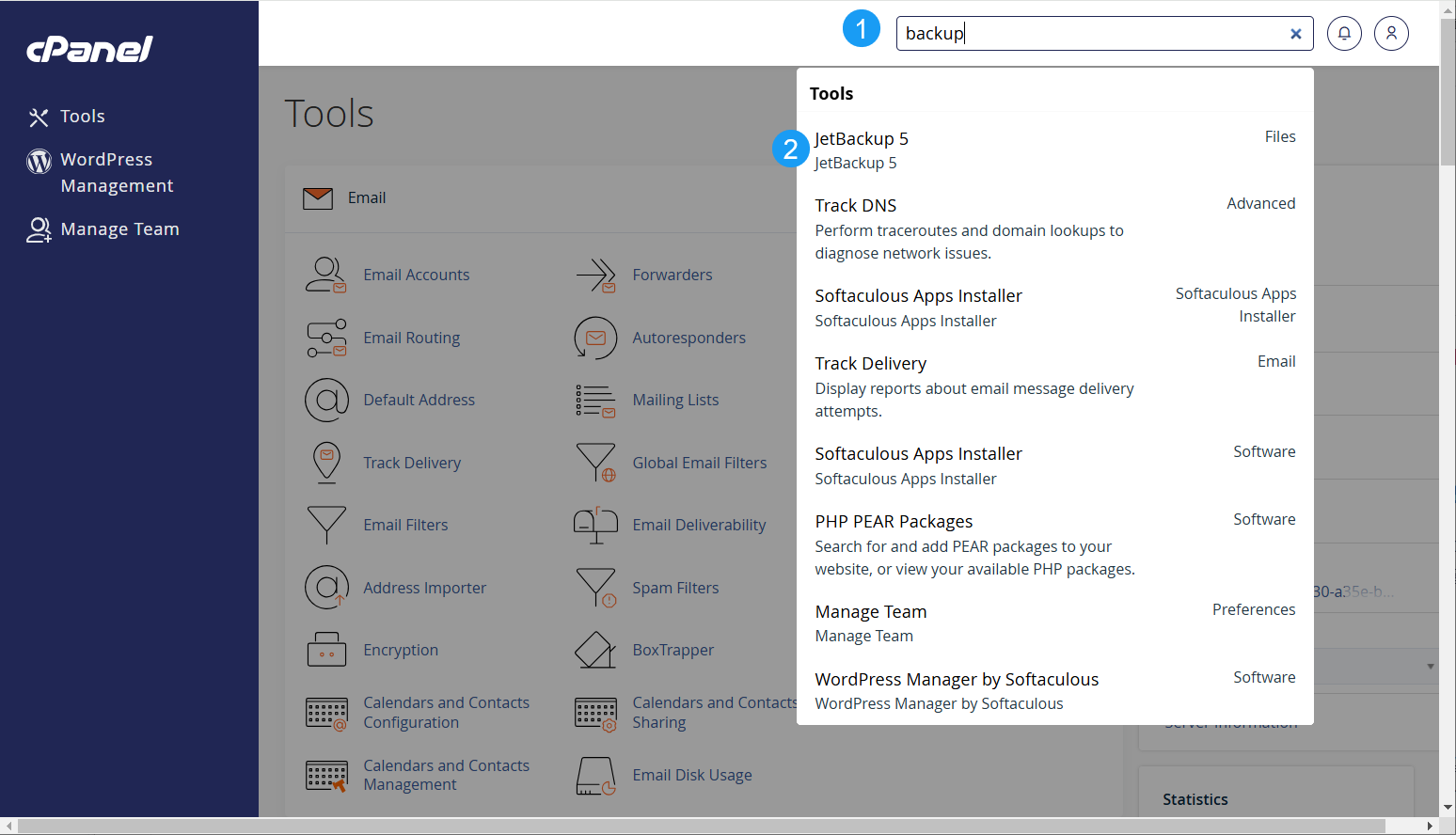
Task: Click the Track Delivery pin icon
Action: click(x=326, y=463)
